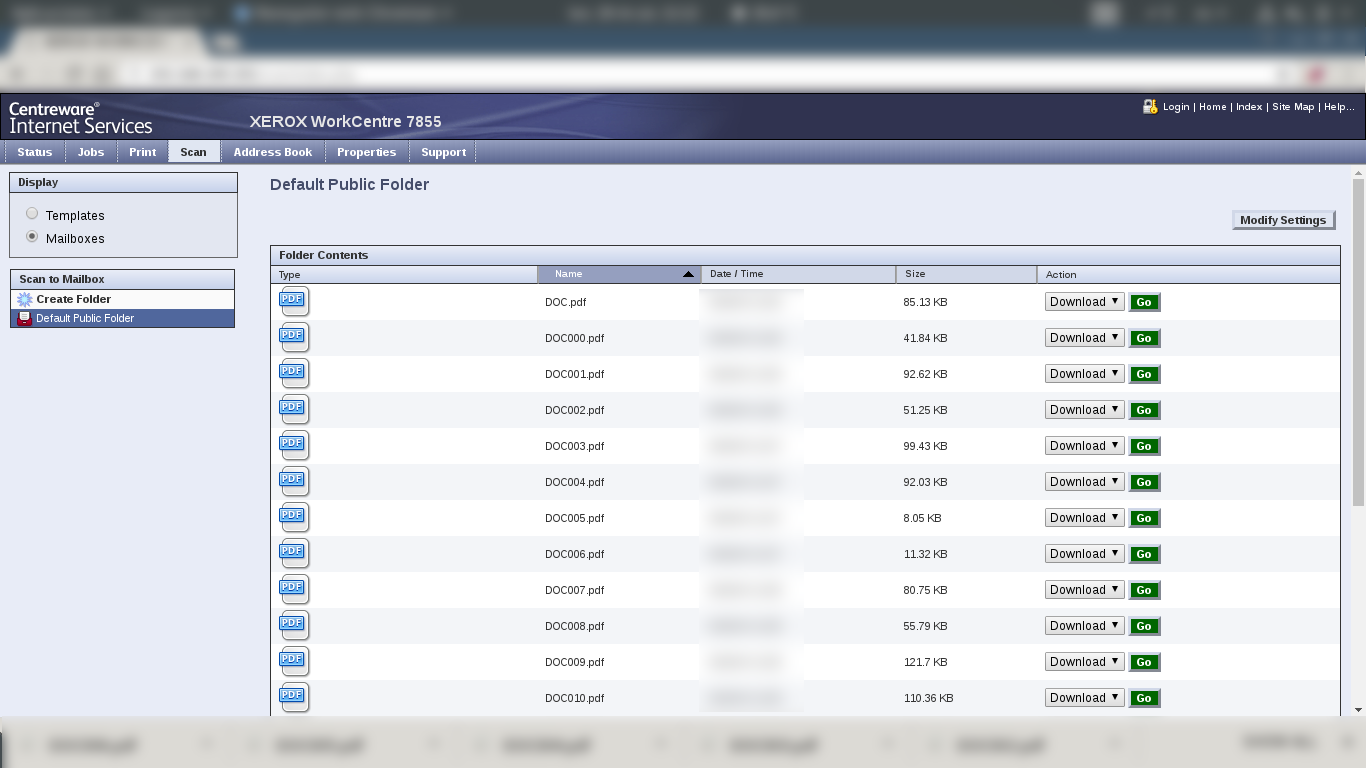This screenshot has height=768, width=1366.
Task: Click the PDF icon for DOC002.pdf
Action: pos(294,409)
